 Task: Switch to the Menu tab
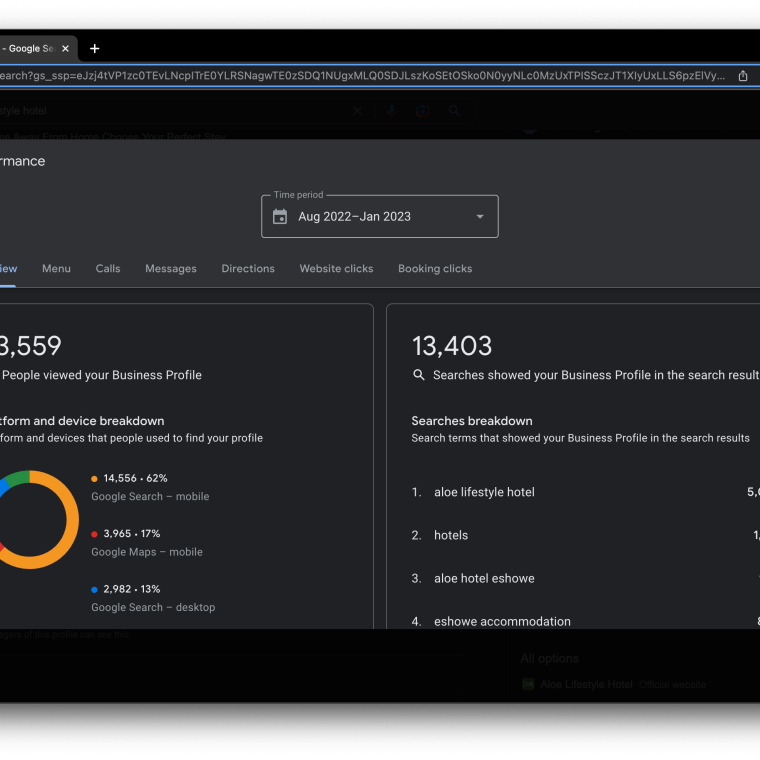pyautogui.click(x=56, y=269)
